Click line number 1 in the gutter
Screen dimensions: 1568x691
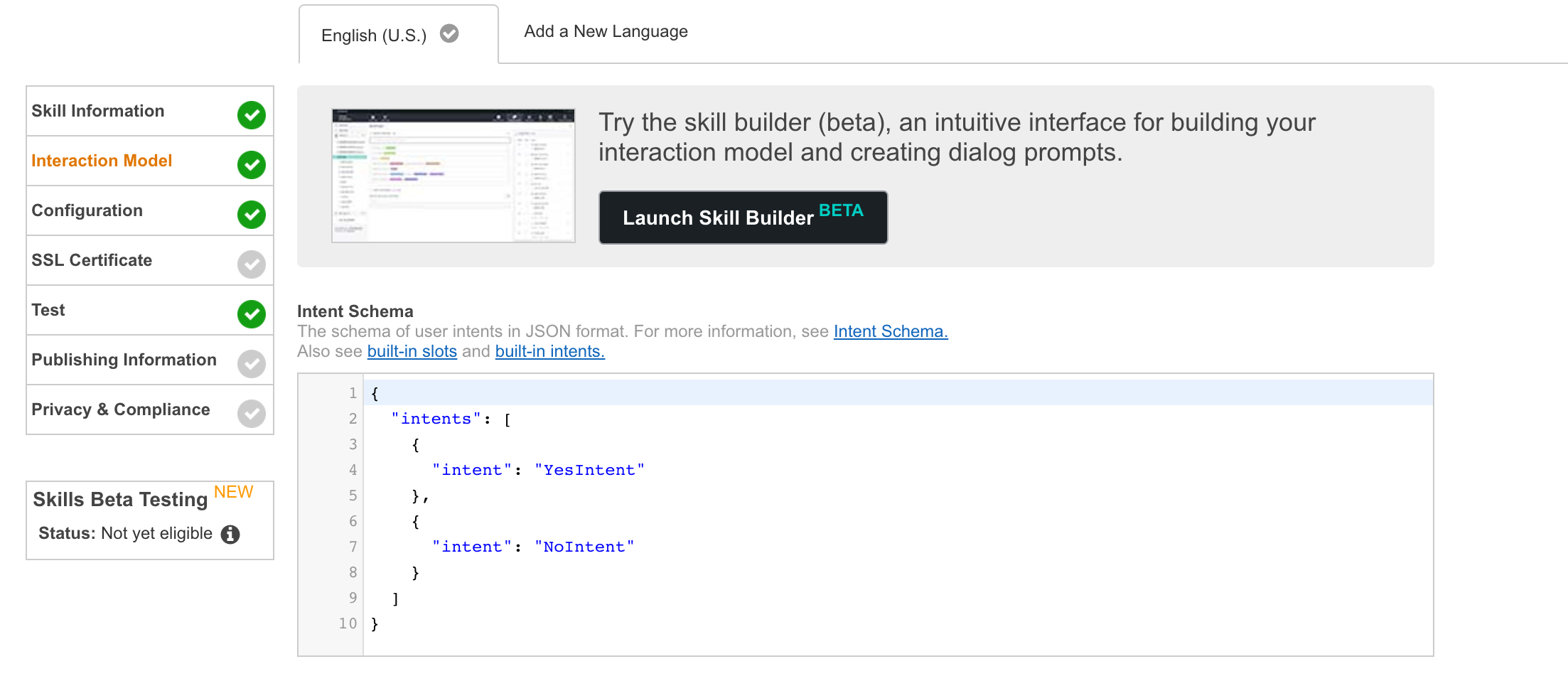353,393
